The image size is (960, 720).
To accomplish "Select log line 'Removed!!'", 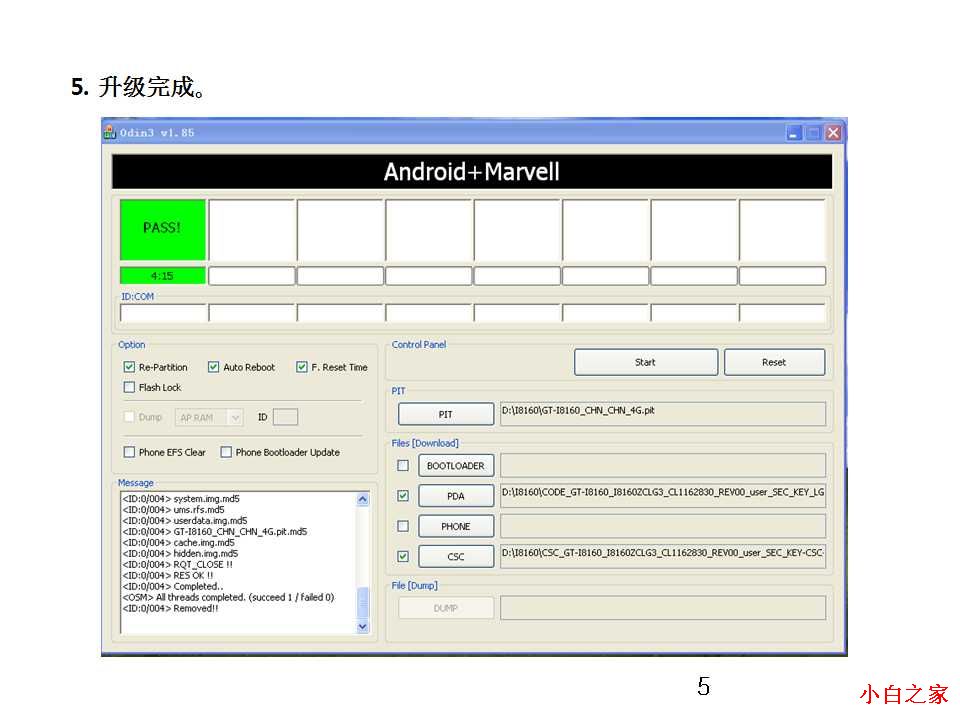I will pos(170,608).
